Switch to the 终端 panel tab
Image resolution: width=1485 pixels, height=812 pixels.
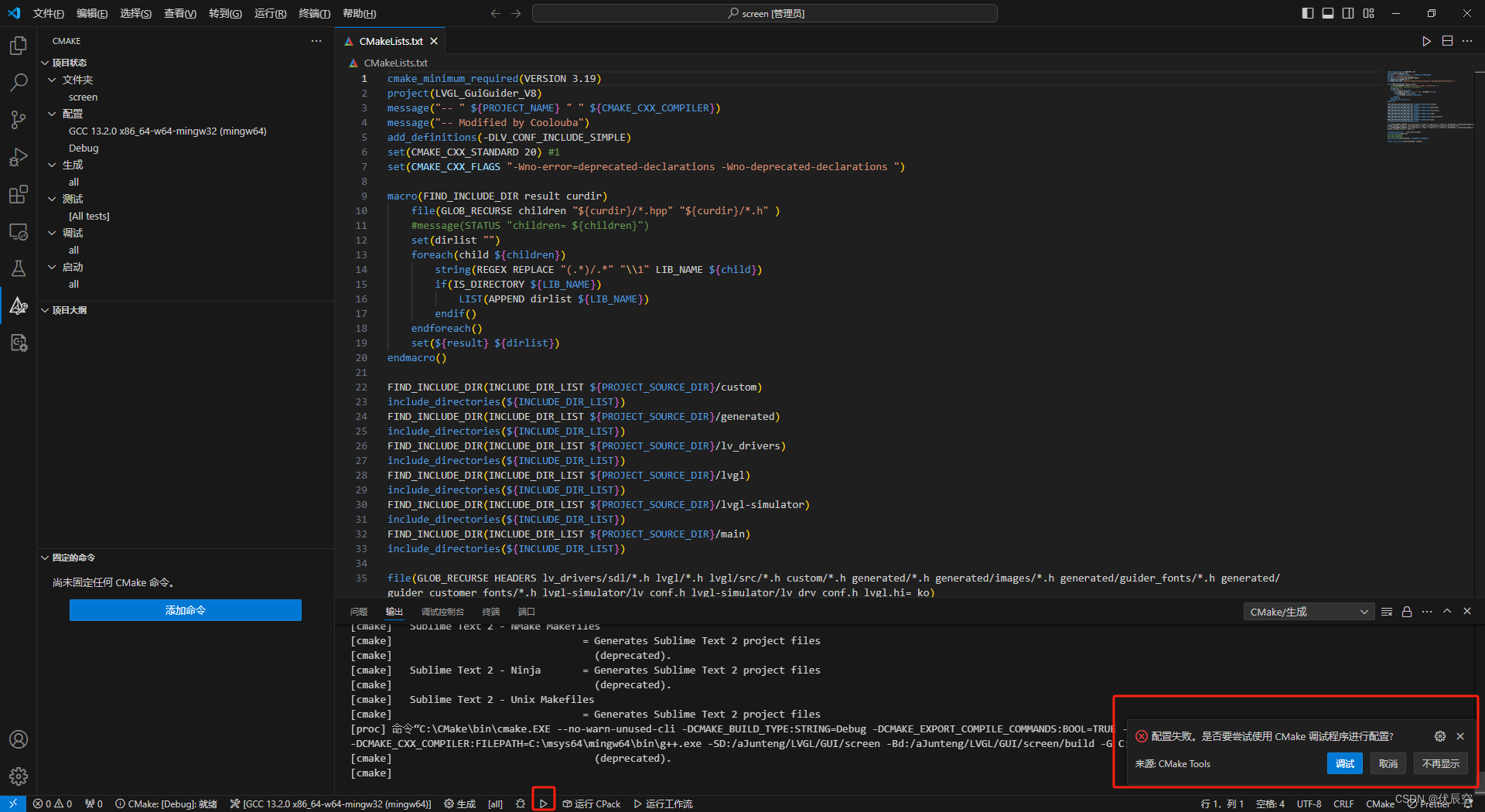point(491,612)
